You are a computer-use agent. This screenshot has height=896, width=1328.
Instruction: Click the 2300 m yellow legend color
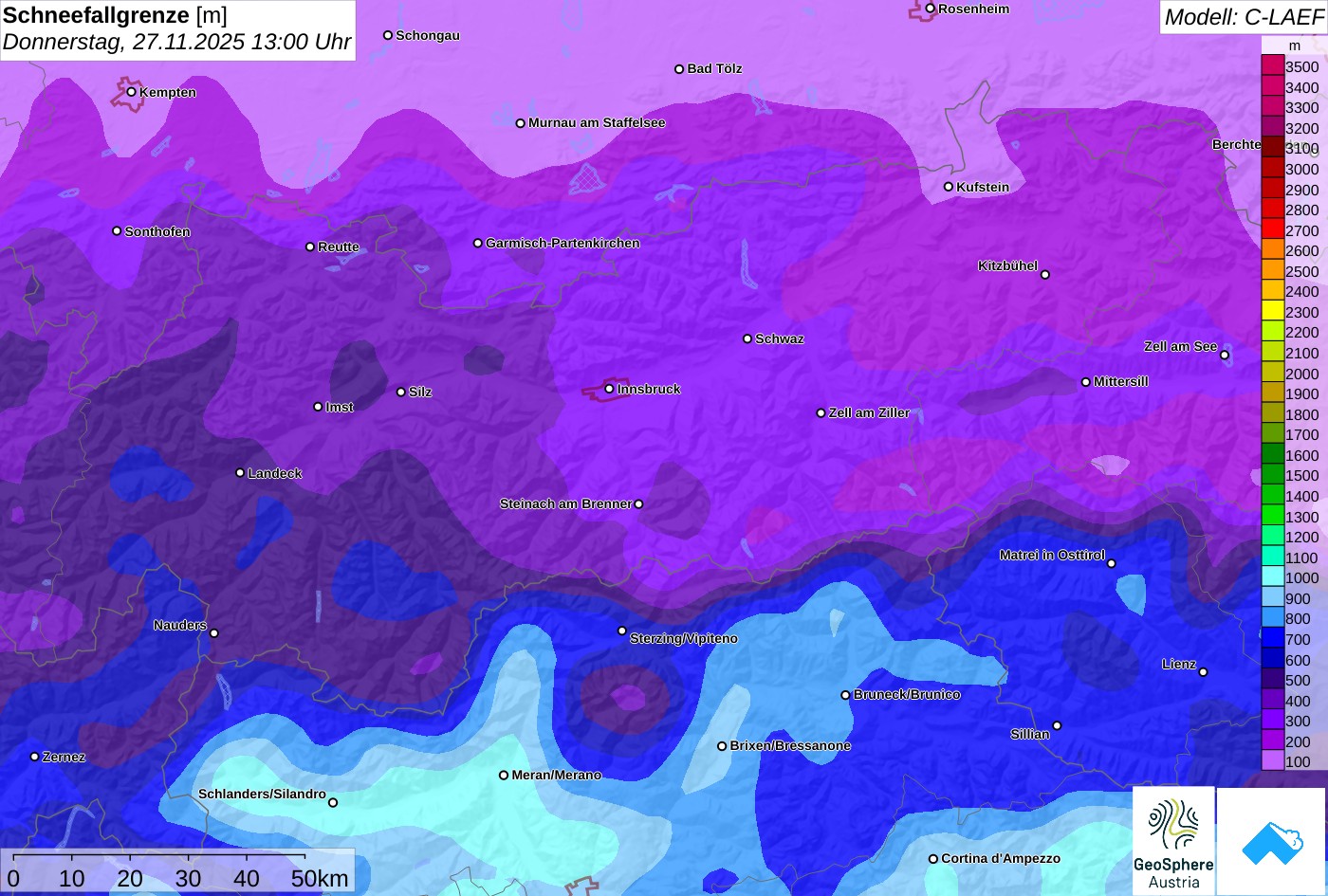point(1272,312)
